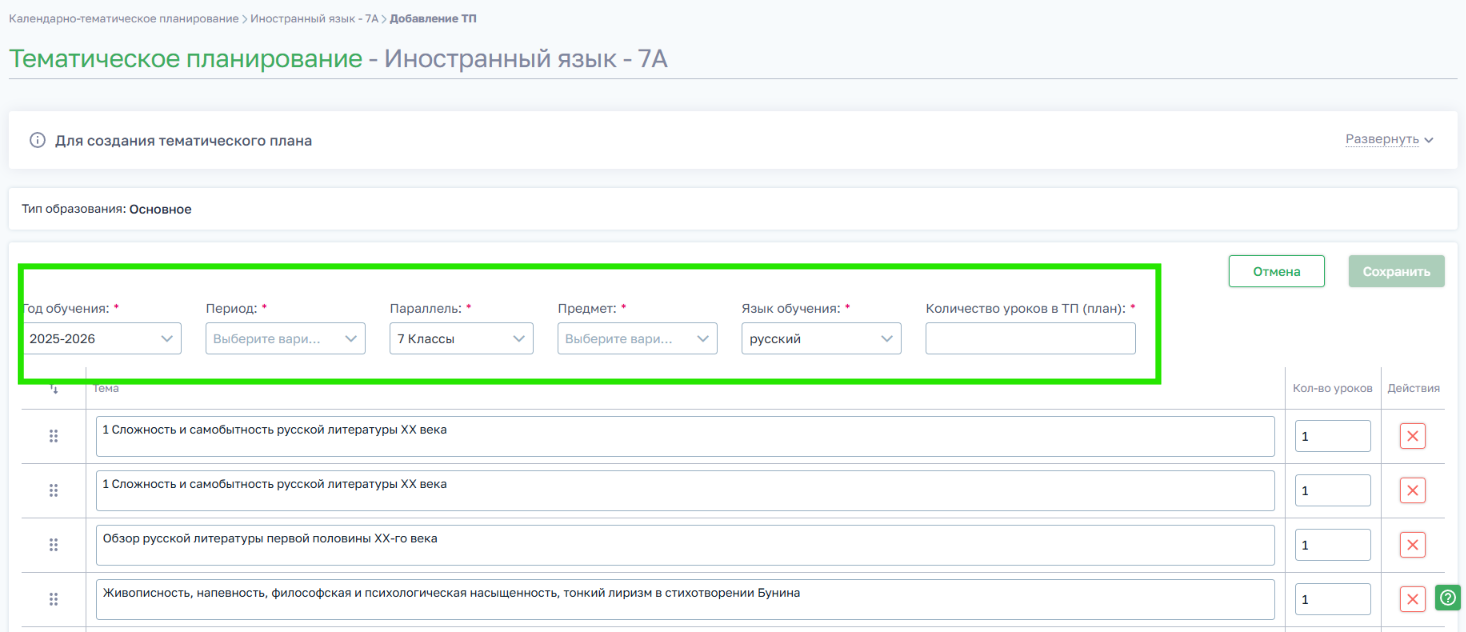Screen dimensions: 1466x632
Task: Edit lesson count for 'Живописность, напевность' row
Action: 1333,599
